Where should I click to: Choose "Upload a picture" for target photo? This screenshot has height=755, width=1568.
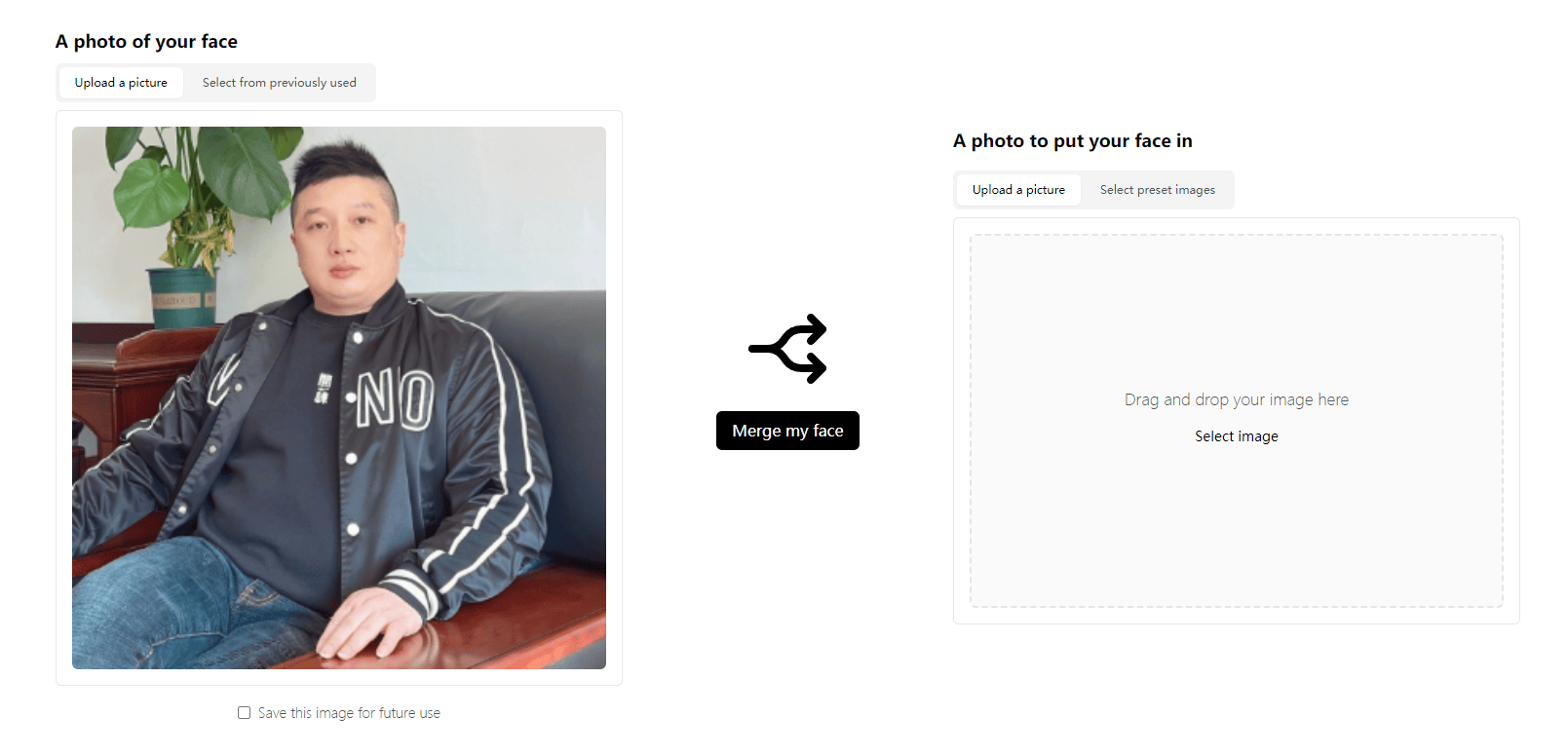point(1017,189)
